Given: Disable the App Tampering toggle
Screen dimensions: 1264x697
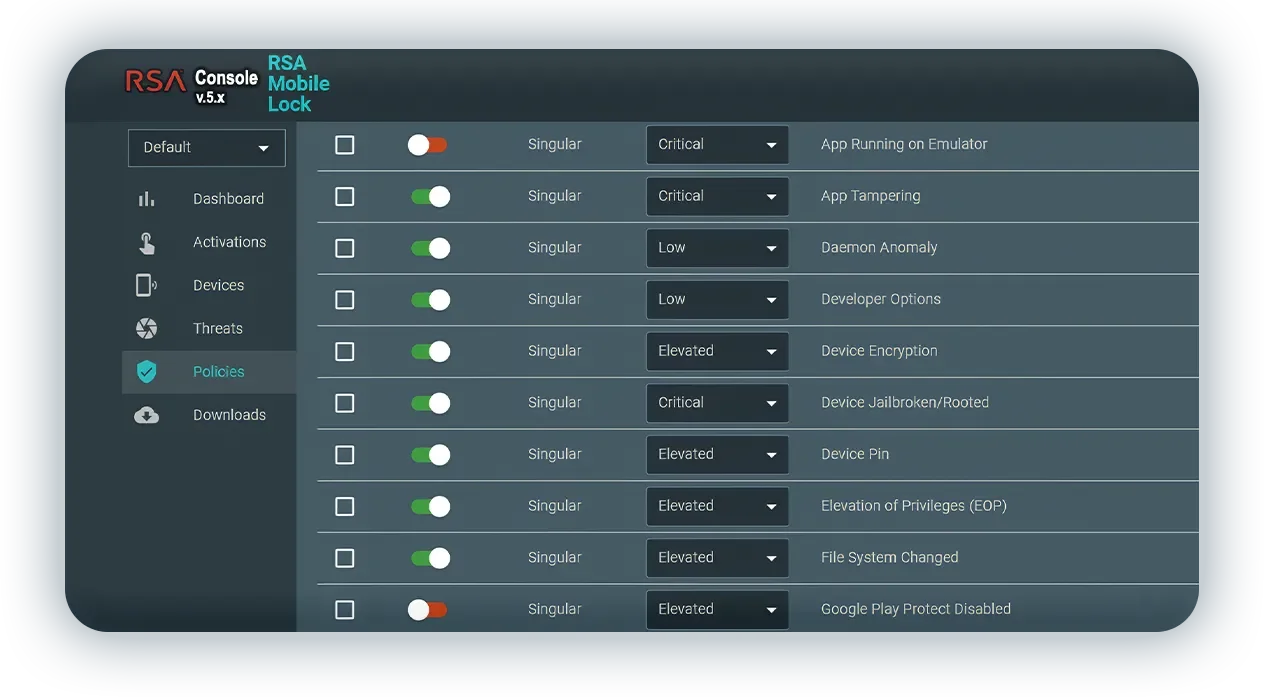Looking at the screenshot, I should (429, 196).
